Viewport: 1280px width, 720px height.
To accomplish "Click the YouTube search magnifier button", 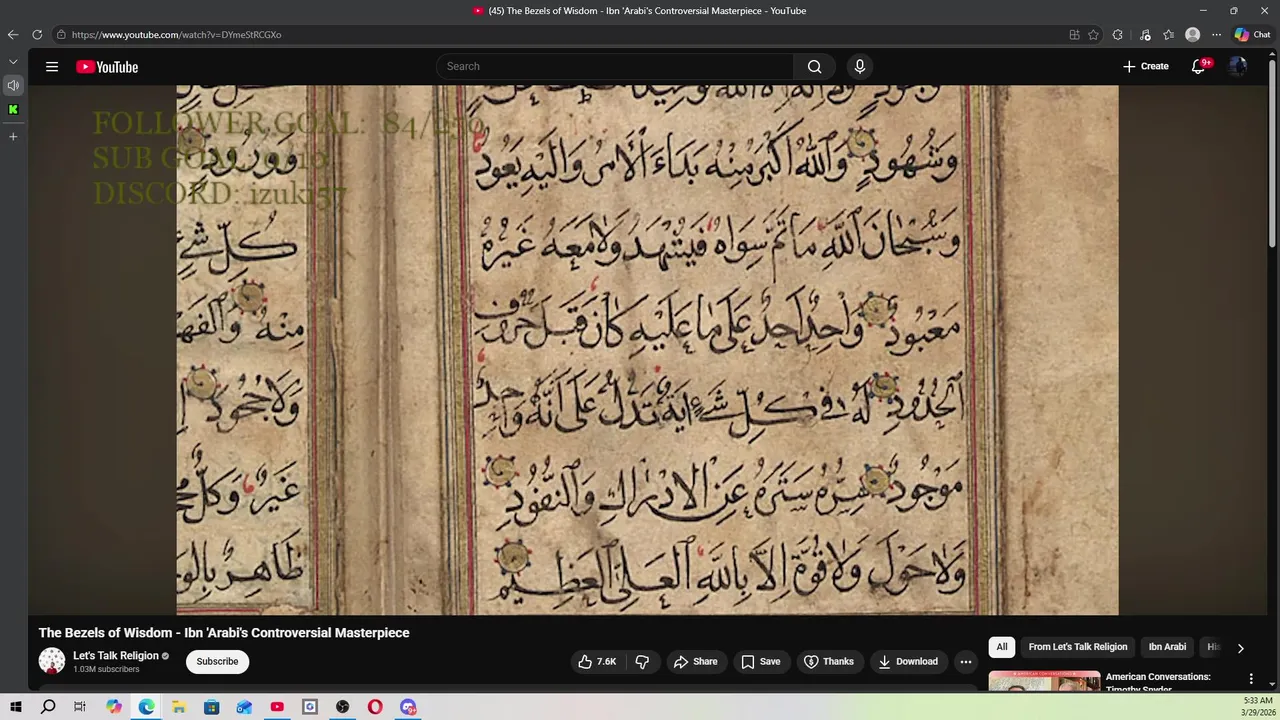I will pyautogui.click(x=815, y=67).
